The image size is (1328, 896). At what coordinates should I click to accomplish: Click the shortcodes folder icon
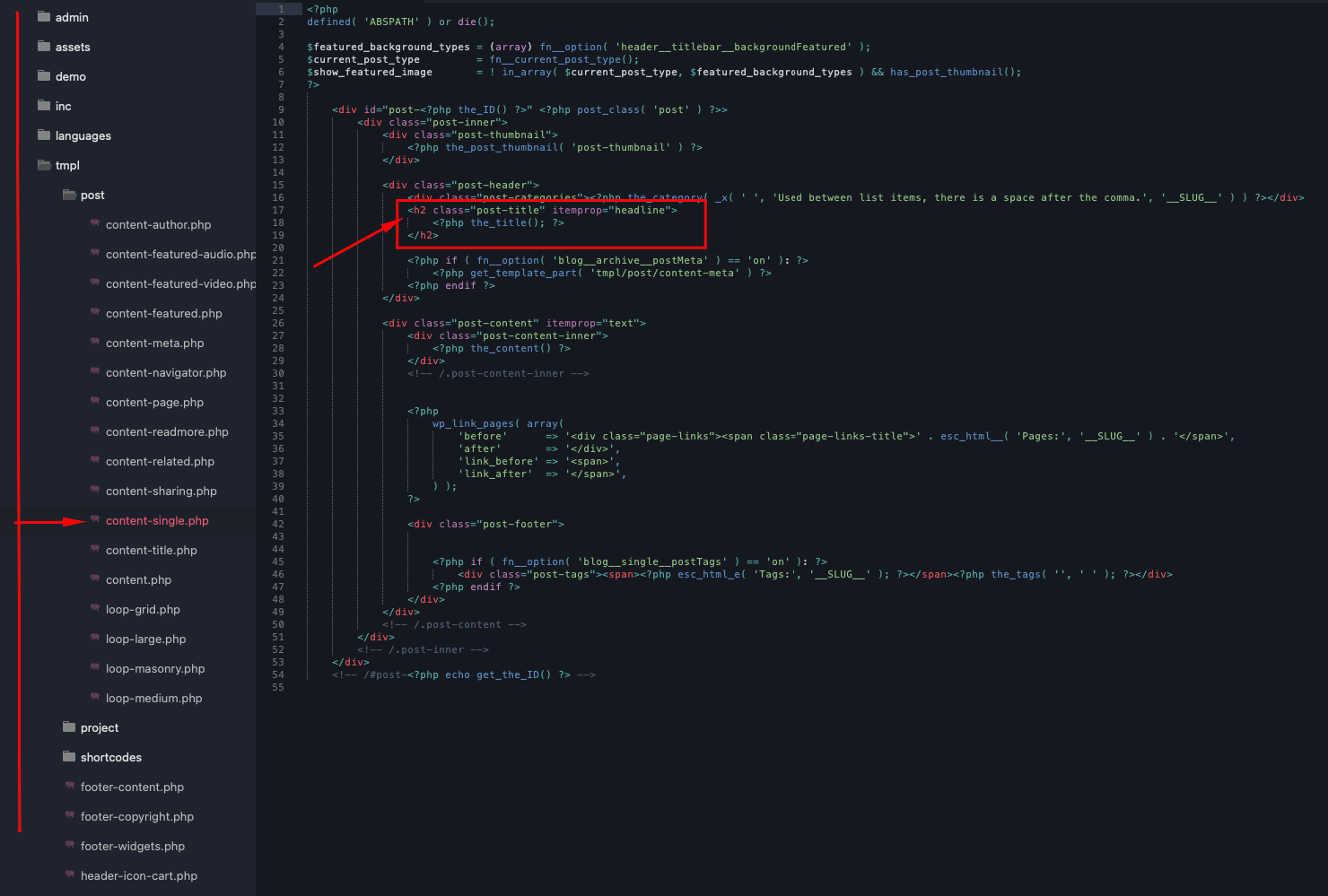(x=69, y=757)
